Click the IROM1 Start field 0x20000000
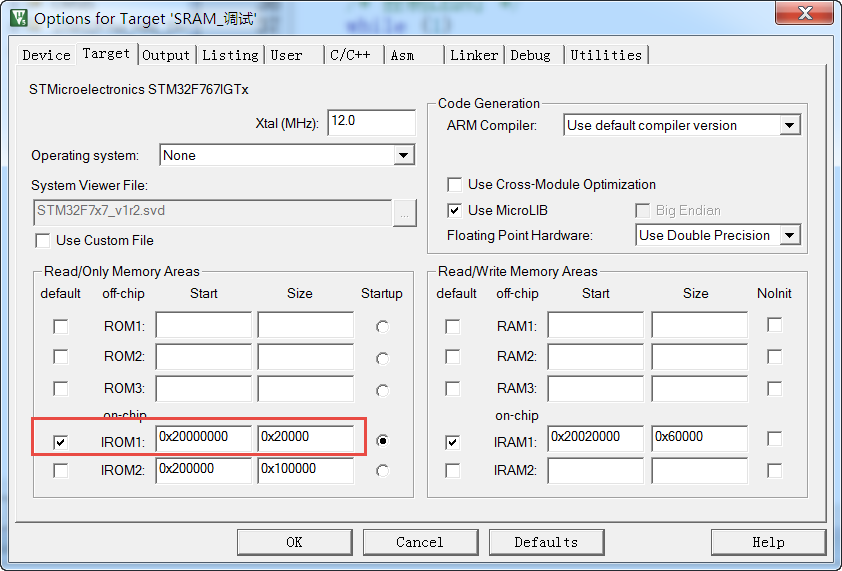This screenshot has width=842, height=571. 204,438
